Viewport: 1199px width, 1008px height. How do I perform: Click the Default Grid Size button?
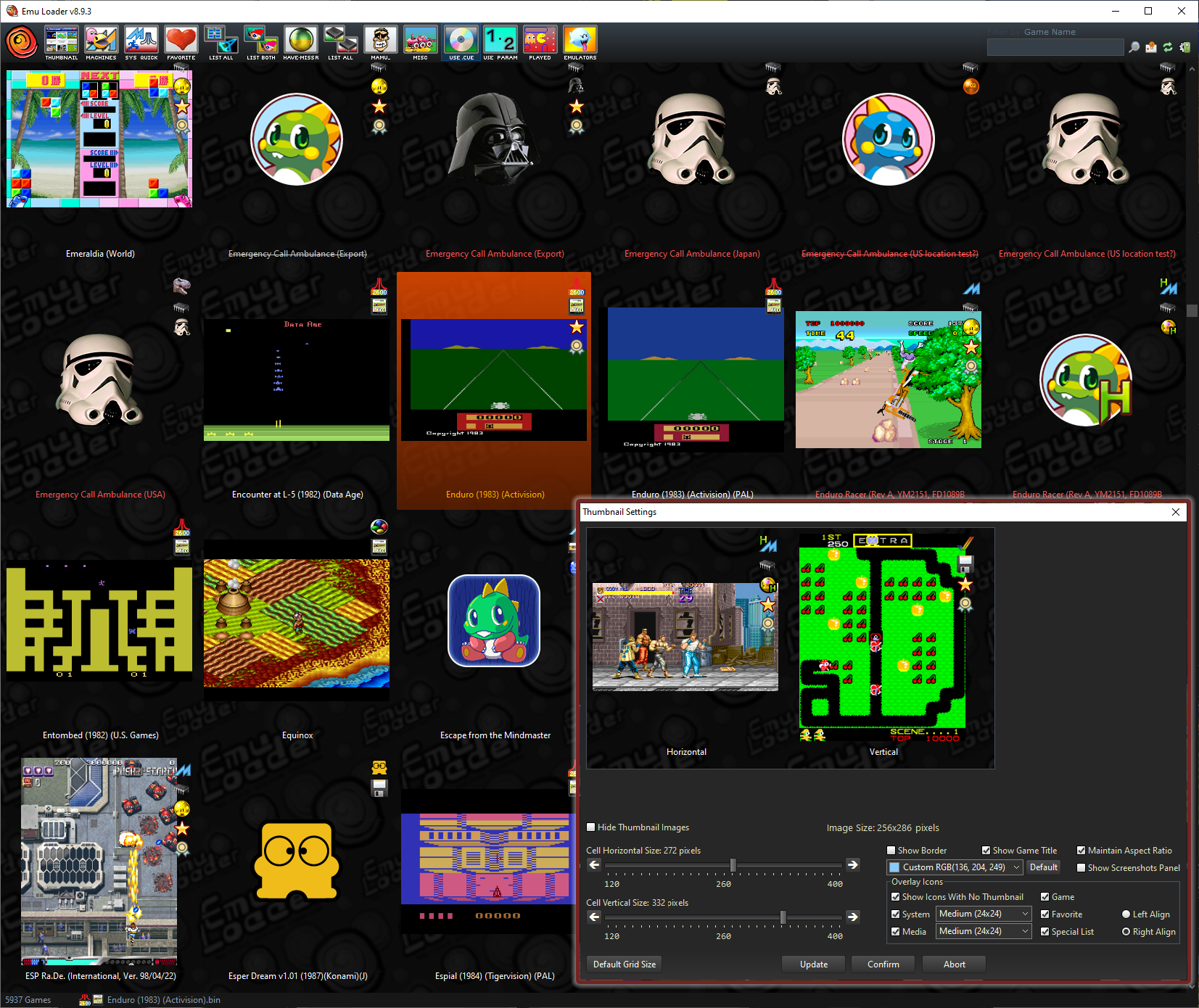[625, 964]
